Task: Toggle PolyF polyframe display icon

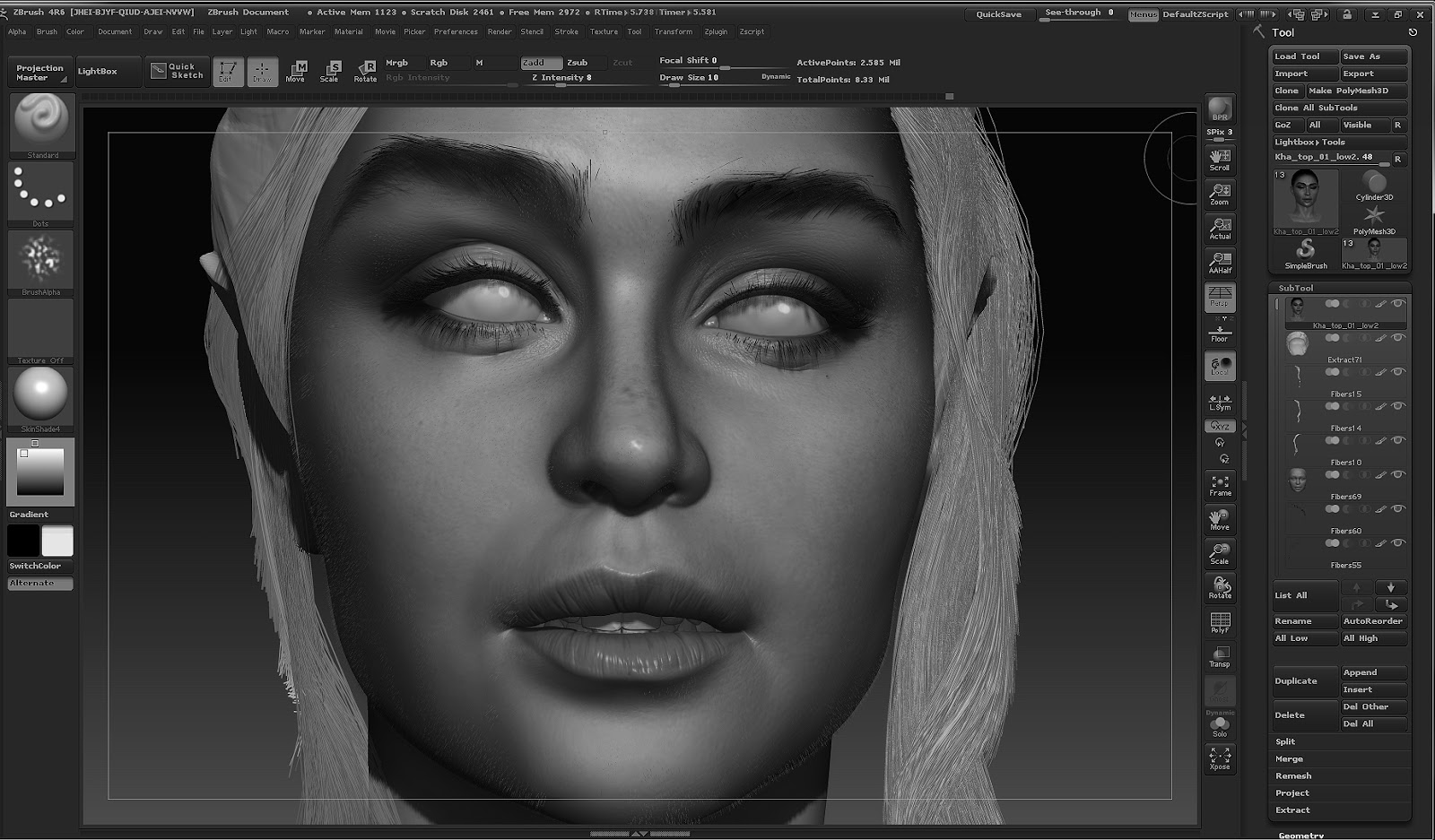Action: click(1220, 622)
